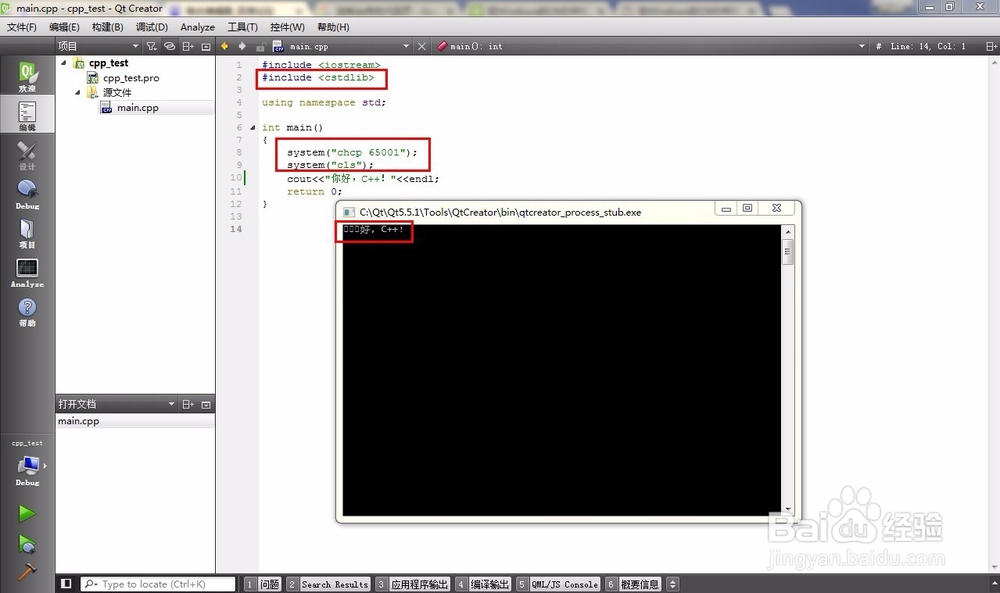Viewport: 1000px width, 593px height.
Task: Close the main.cpp document
Action: (x=422, y=46)
